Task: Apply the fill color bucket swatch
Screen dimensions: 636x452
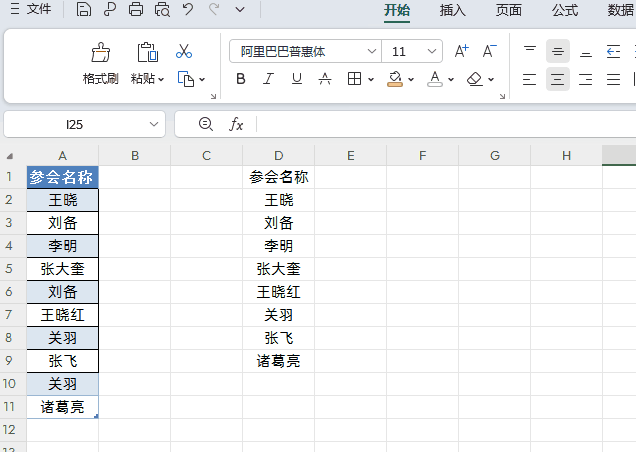Action: (394, 79)
